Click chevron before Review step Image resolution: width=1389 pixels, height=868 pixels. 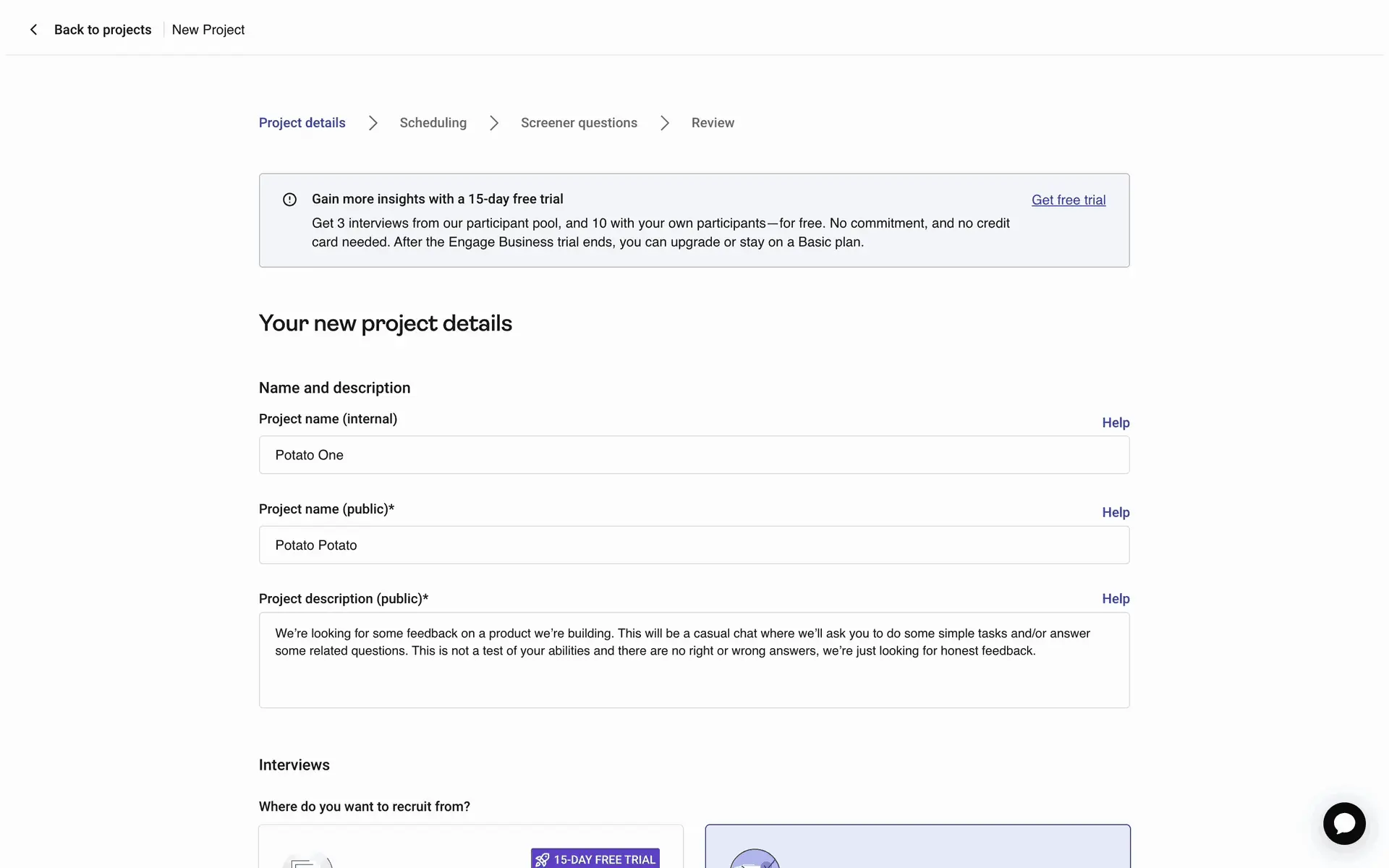pyautogui.click(x=665, y=123)
